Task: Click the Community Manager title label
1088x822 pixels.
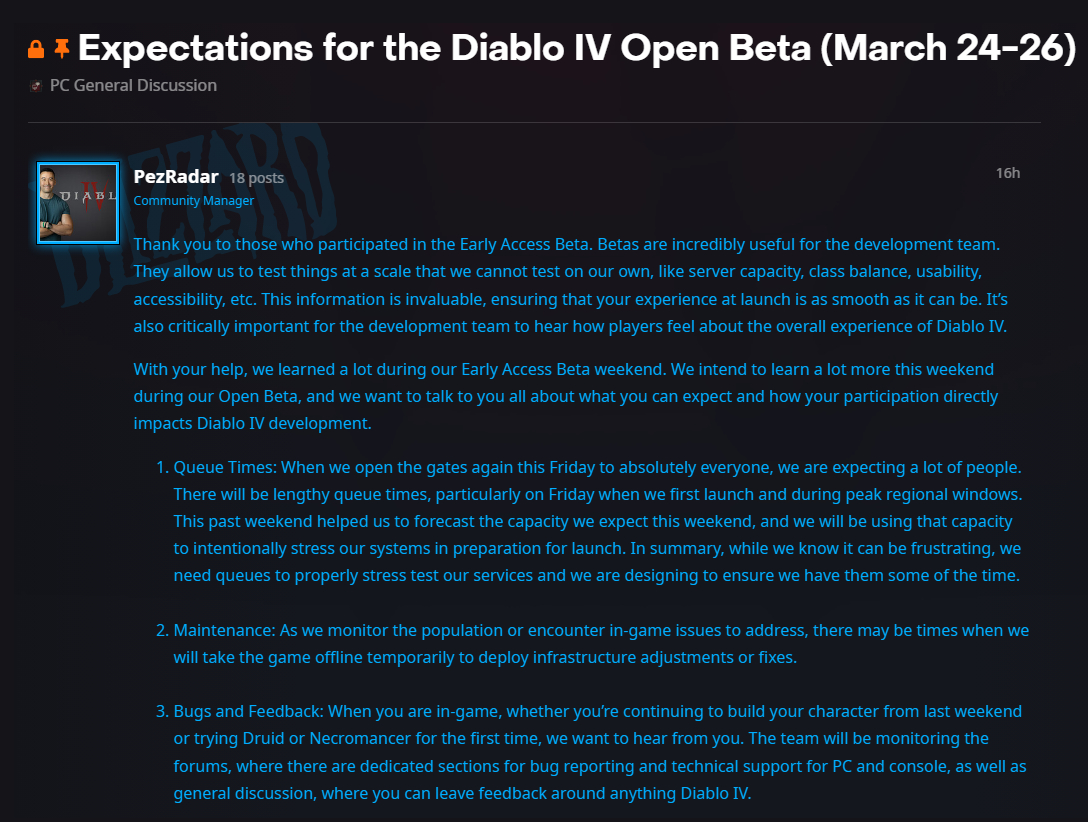Action: click(194, 201)
